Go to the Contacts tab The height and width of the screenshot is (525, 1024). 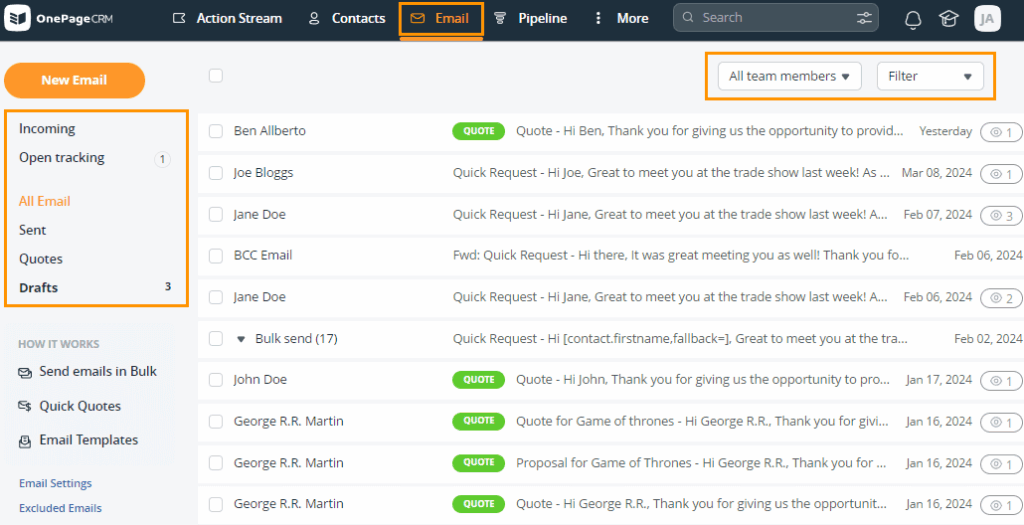(x=346, y=18)
